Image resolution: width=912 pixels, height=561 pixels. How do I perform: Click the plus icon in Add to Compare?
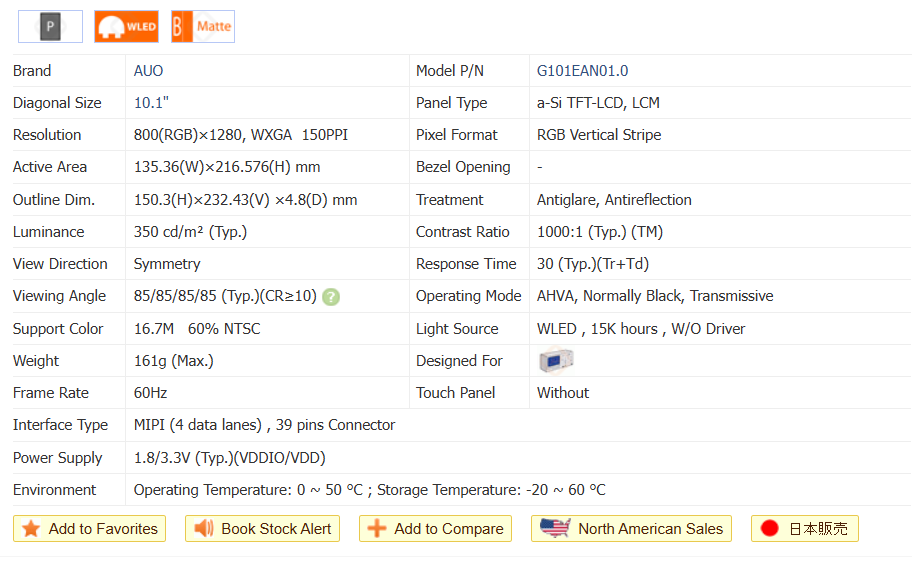(x=377, y=529)
